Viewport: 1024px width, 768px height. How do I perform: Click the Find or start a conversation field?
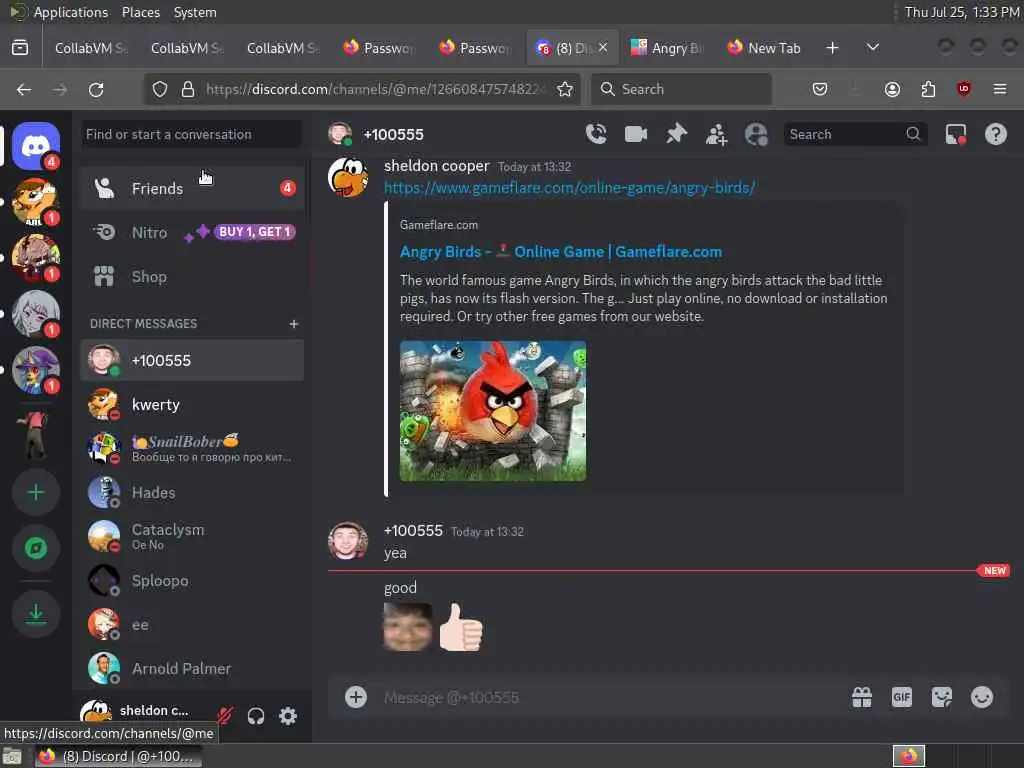click(191, 135)
